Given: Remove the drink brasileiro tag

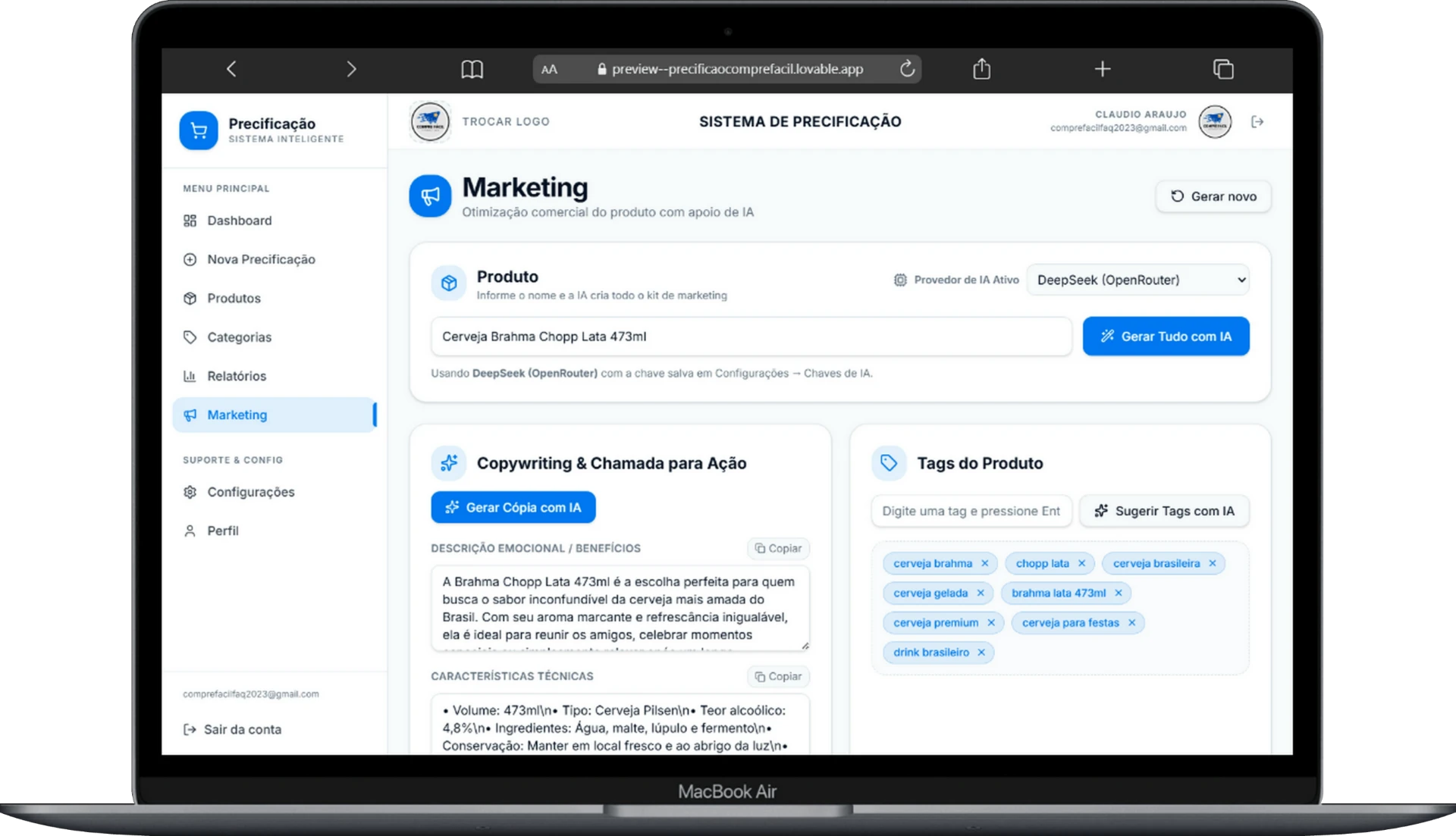Looking at the screenshot, I should (x=981, y=652).
